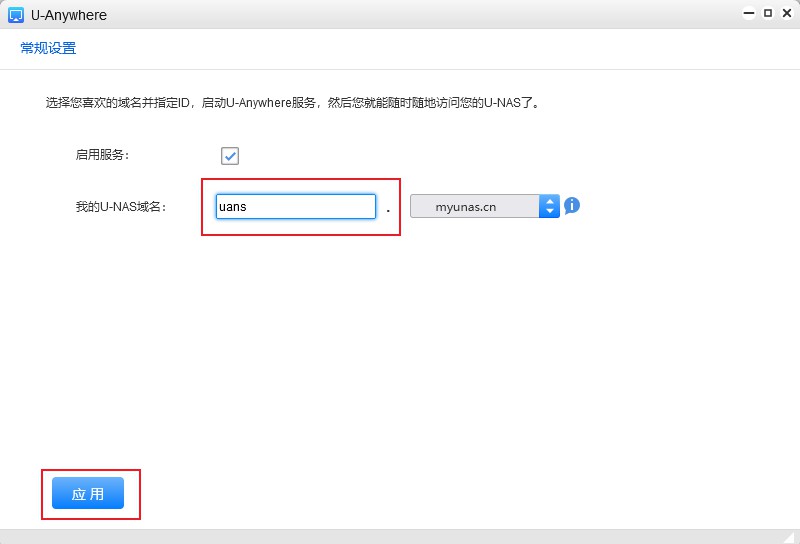Viewport: 800px width, 544px height.
Task: Click the gray status bar at window bottom
Action: click(x=400, y=537)
